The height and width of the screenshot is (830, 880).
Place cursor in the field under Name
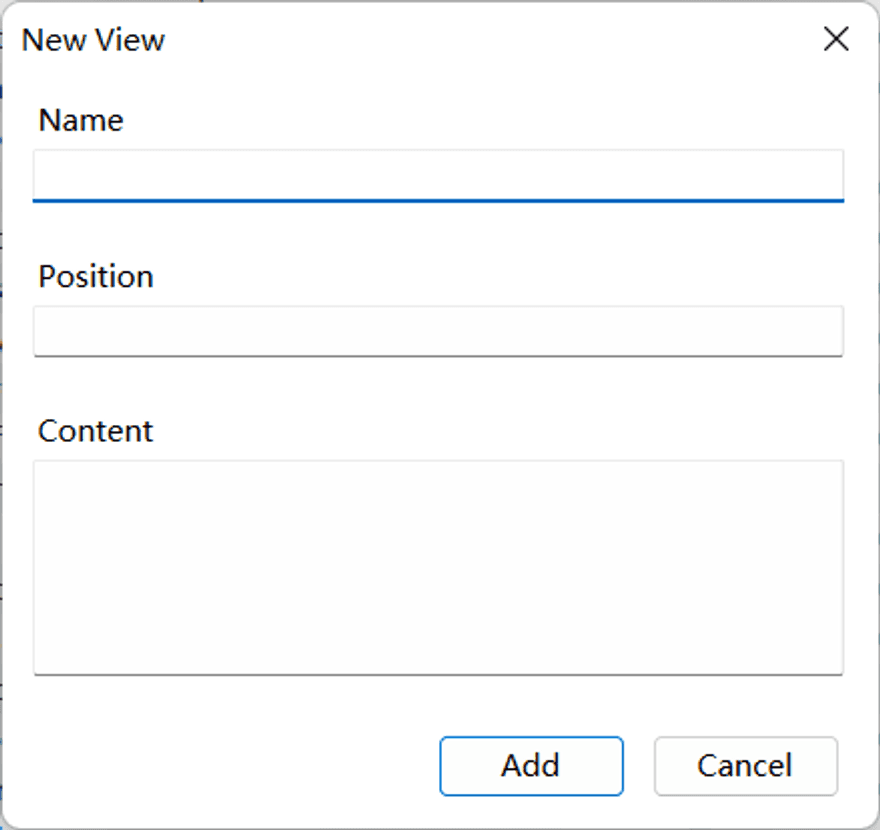click(x=438, y=176)
